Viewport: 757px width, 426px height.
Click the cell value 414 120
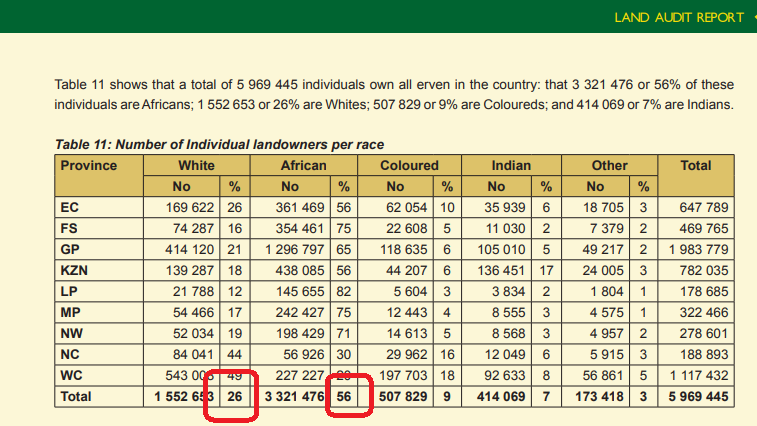click(x=189, y=250)
